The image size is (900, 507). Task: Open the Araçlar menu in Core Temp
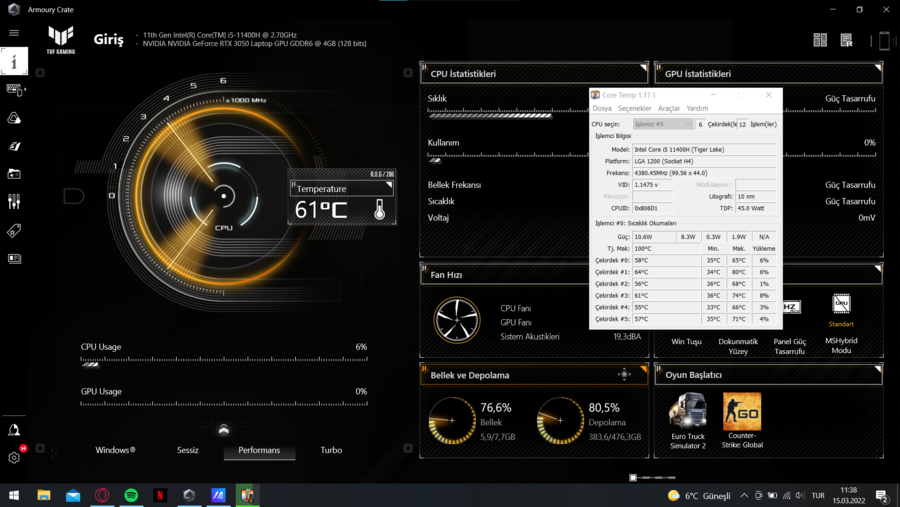(669, 108)
